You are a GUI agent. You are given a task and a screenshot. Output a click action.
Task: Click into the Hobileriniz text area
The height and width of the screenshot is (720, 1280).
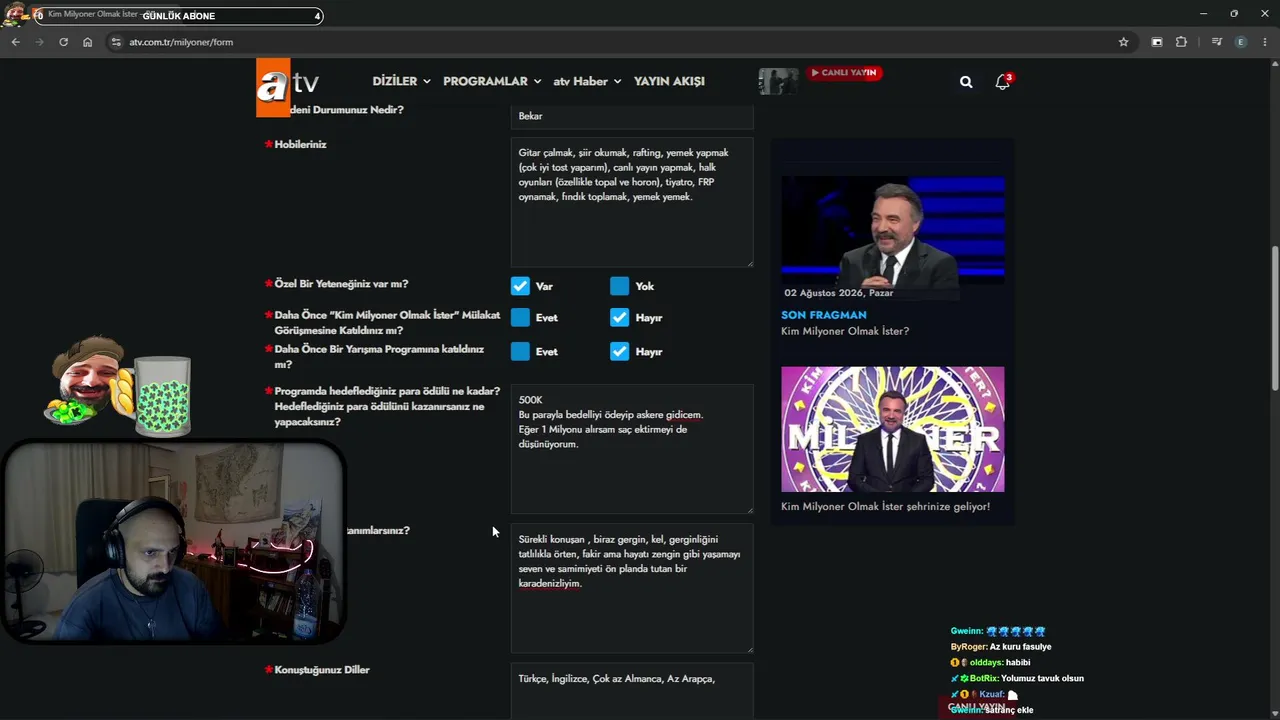coord(632,202)
